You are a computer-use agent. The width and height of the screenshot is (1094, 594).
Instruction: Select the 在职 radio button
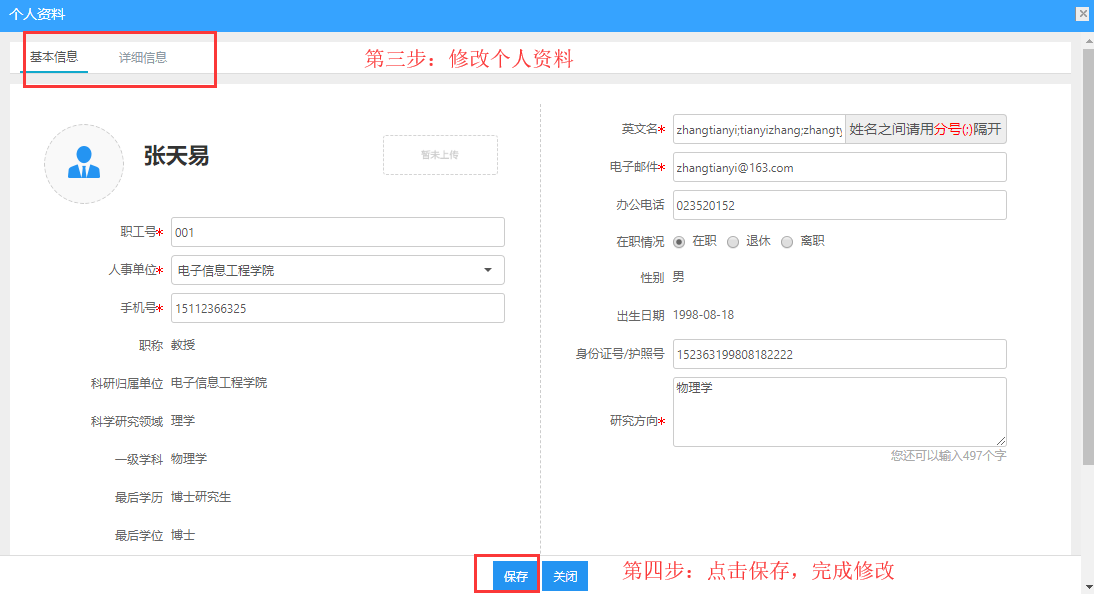tap(679, 242)
